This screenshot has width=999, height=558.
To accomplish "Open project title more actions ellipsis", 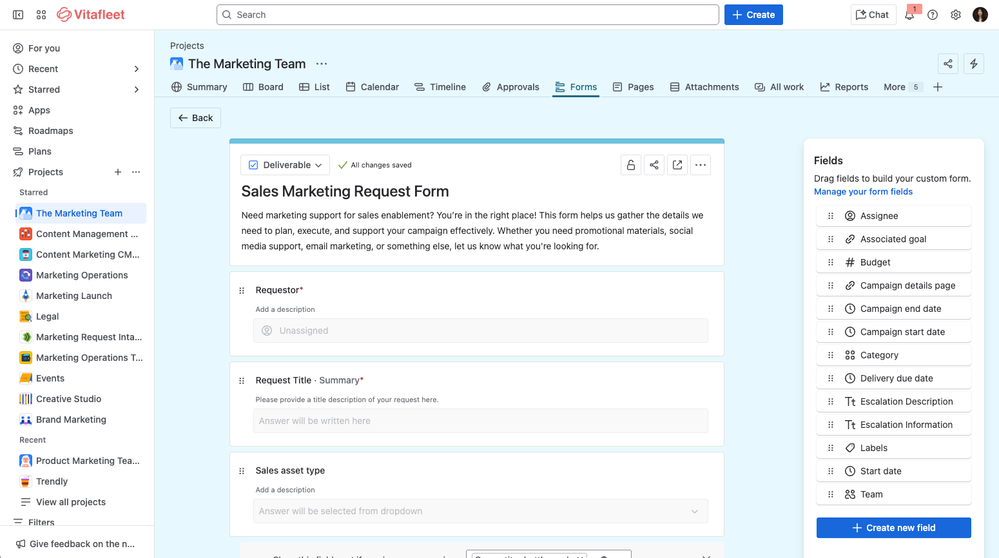I will pyautogui.click(x=322, y=64).
